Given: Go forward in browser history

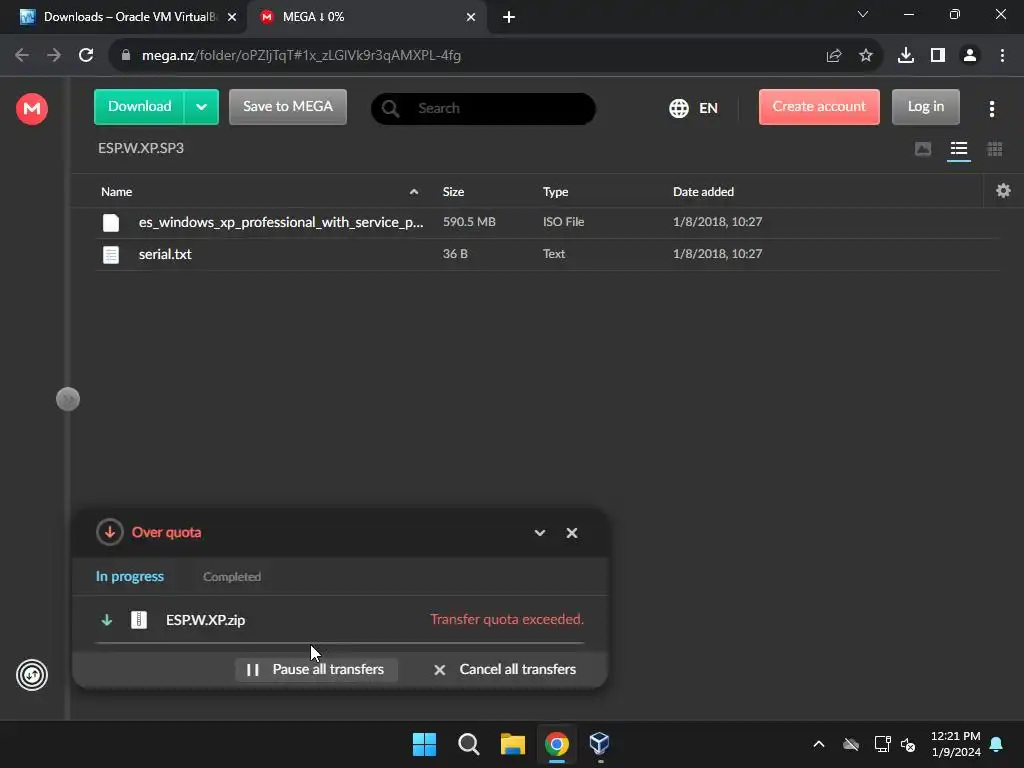Looking at the screenshot, I should (x=54, y=56).
